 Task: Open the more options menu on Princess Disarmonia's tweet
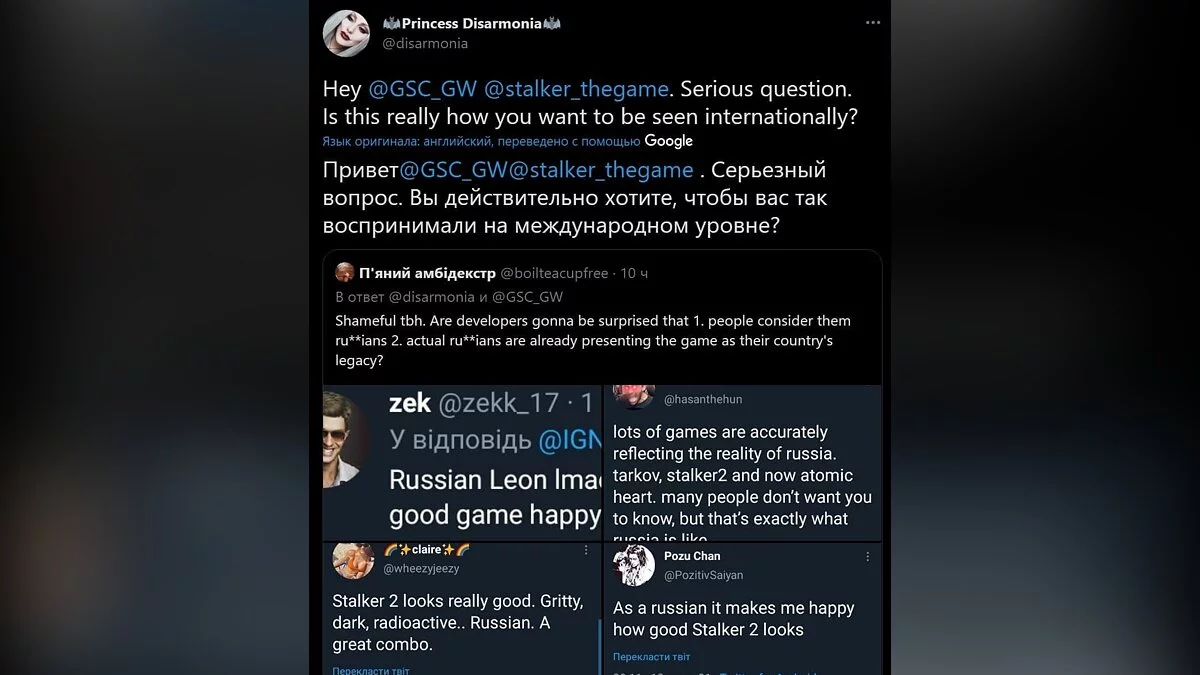click(872, 22)
